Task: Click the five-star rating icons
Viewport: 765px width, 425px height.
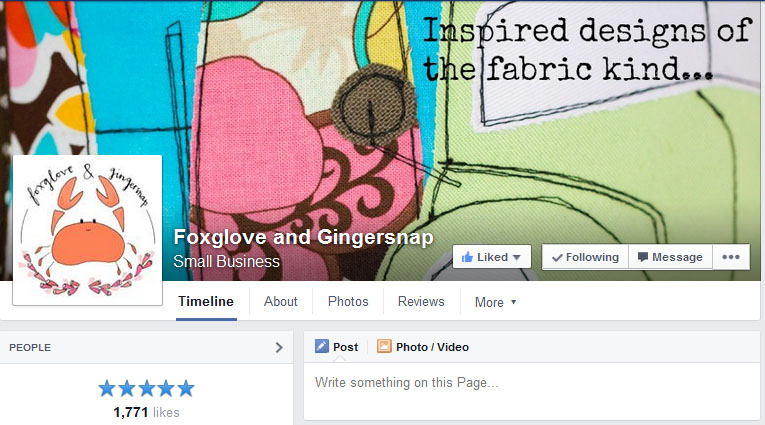Action: tap(146, 389)
